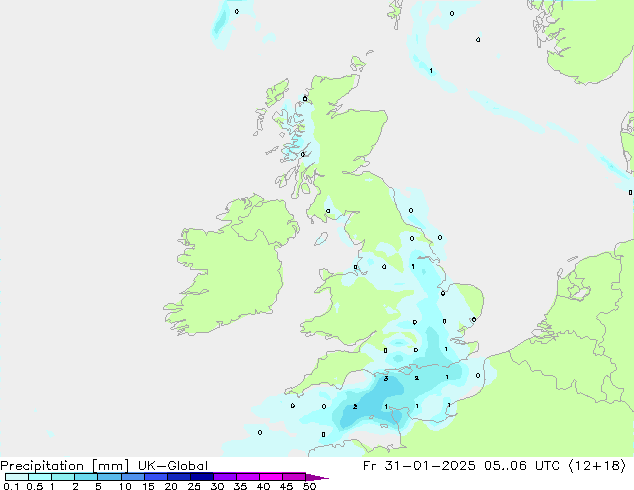
Task: Select the 'UK-Global' model name text
Action: tap(173, 466)
